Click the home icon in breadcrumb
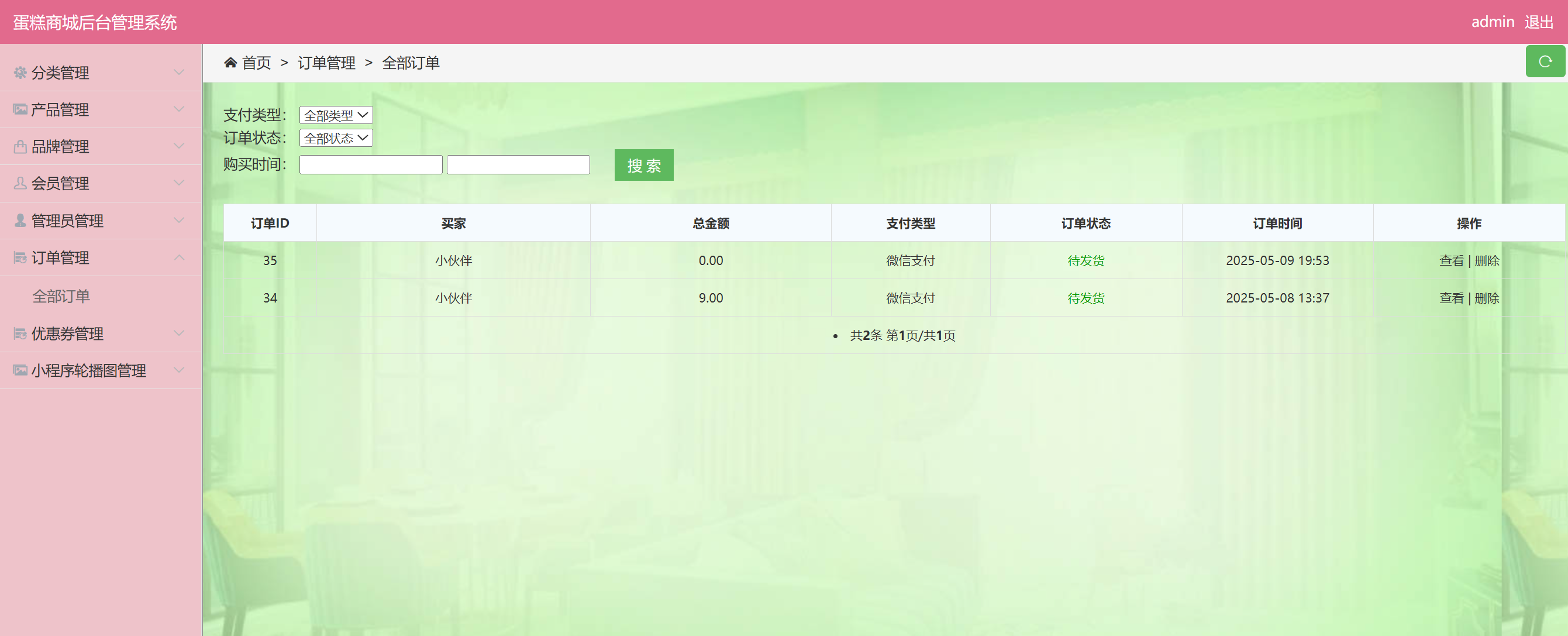Image resolution: width=1568 pixels, height=636 pixels. pos(230,63)
